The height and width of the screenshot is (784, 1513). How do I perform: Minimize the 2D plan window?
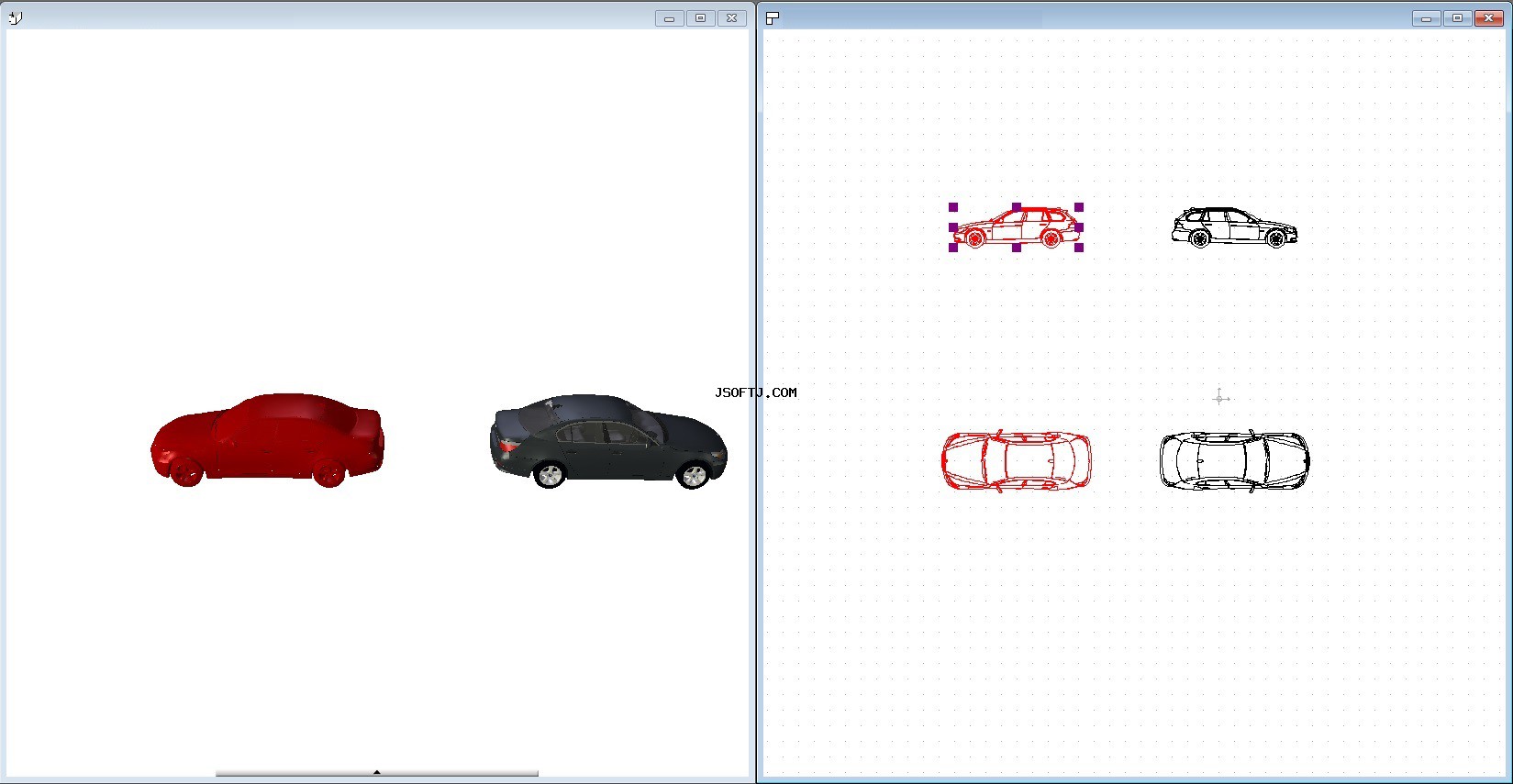coord(1426,18)
